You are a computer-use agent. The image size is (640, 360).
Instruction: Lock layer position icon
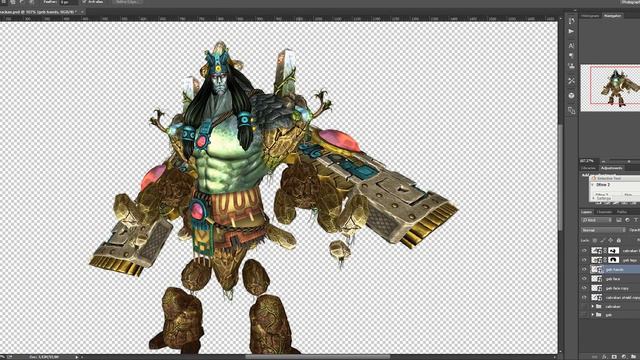coord(611,240)
